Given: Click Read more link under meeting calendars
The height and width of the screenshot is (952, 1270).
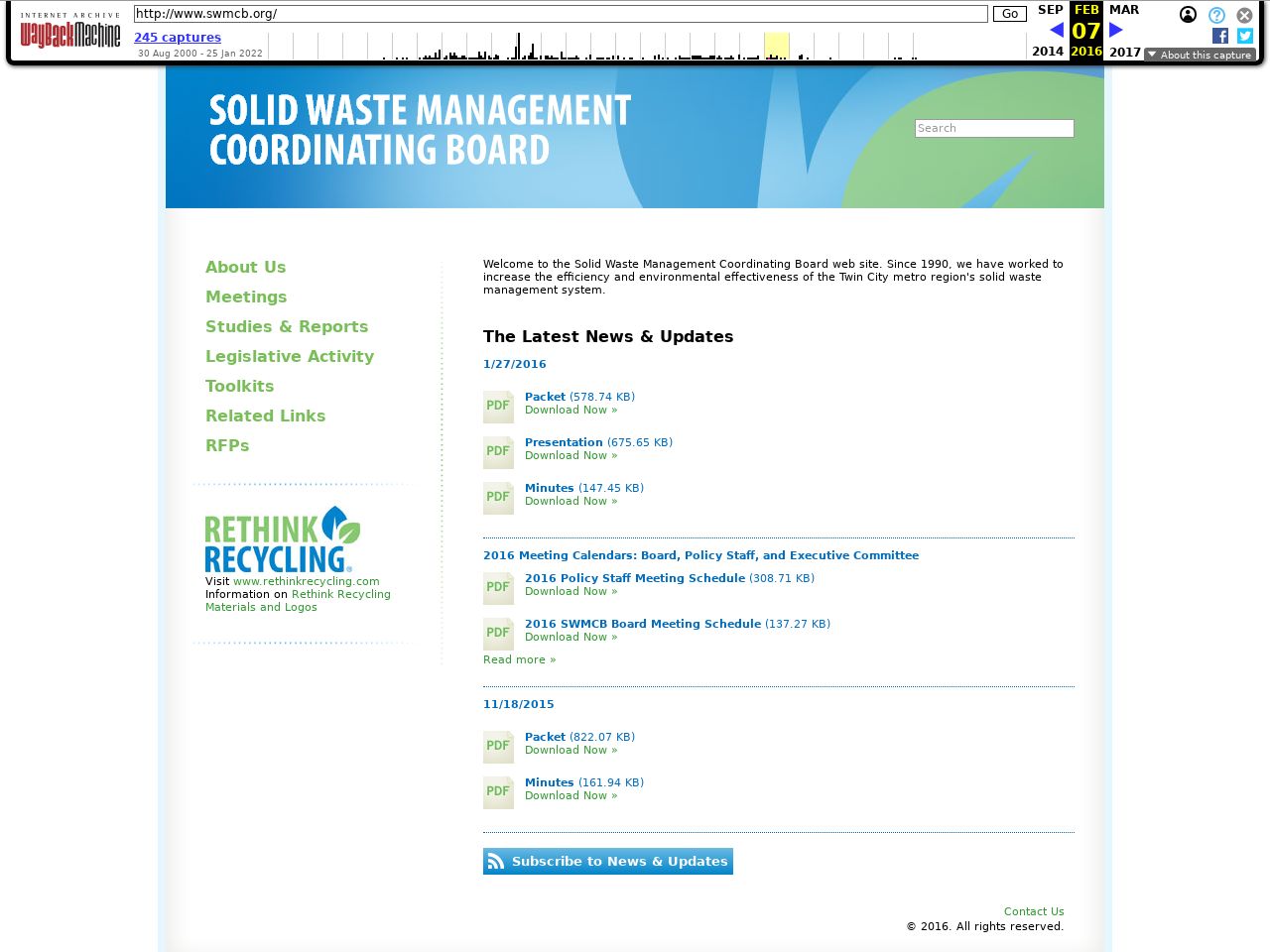Looking at the screenshot, I should click(519, 659).
